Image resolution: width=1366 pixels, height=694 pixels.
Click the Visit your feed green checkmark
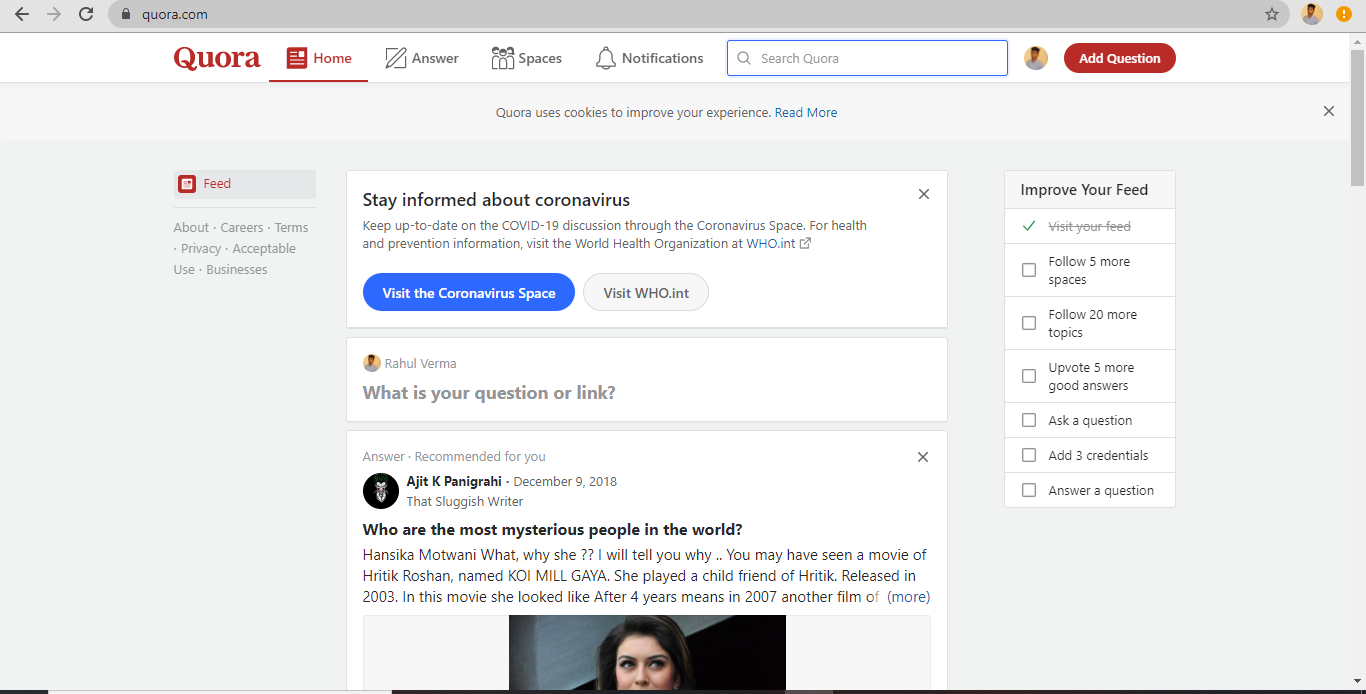coord(1029,226)
